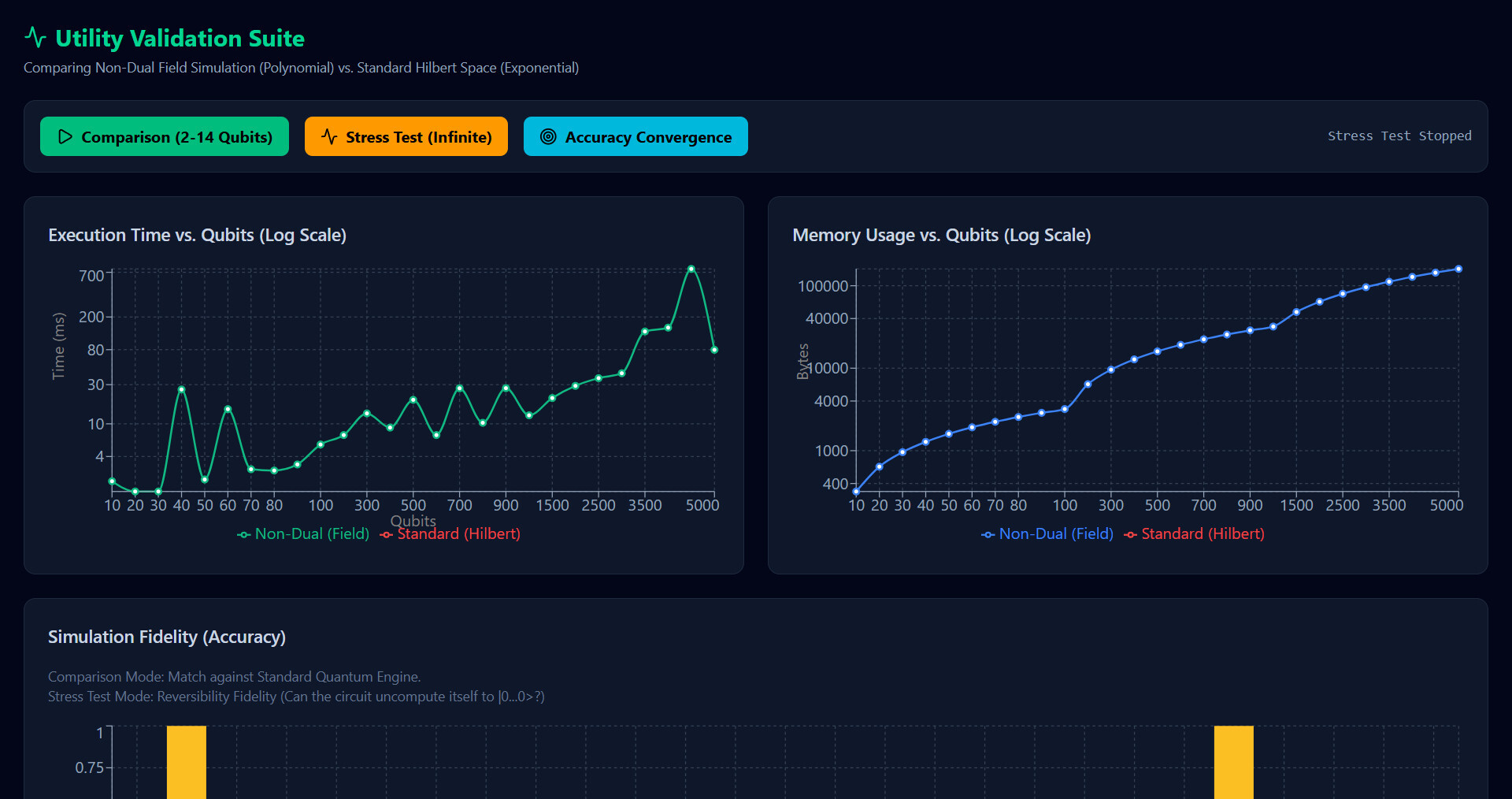Viewport: 1512px width, 799px height.
Task: Toggle Standard (Hilbert) series in Execution Time legend
Action: [x=450, y=534]
